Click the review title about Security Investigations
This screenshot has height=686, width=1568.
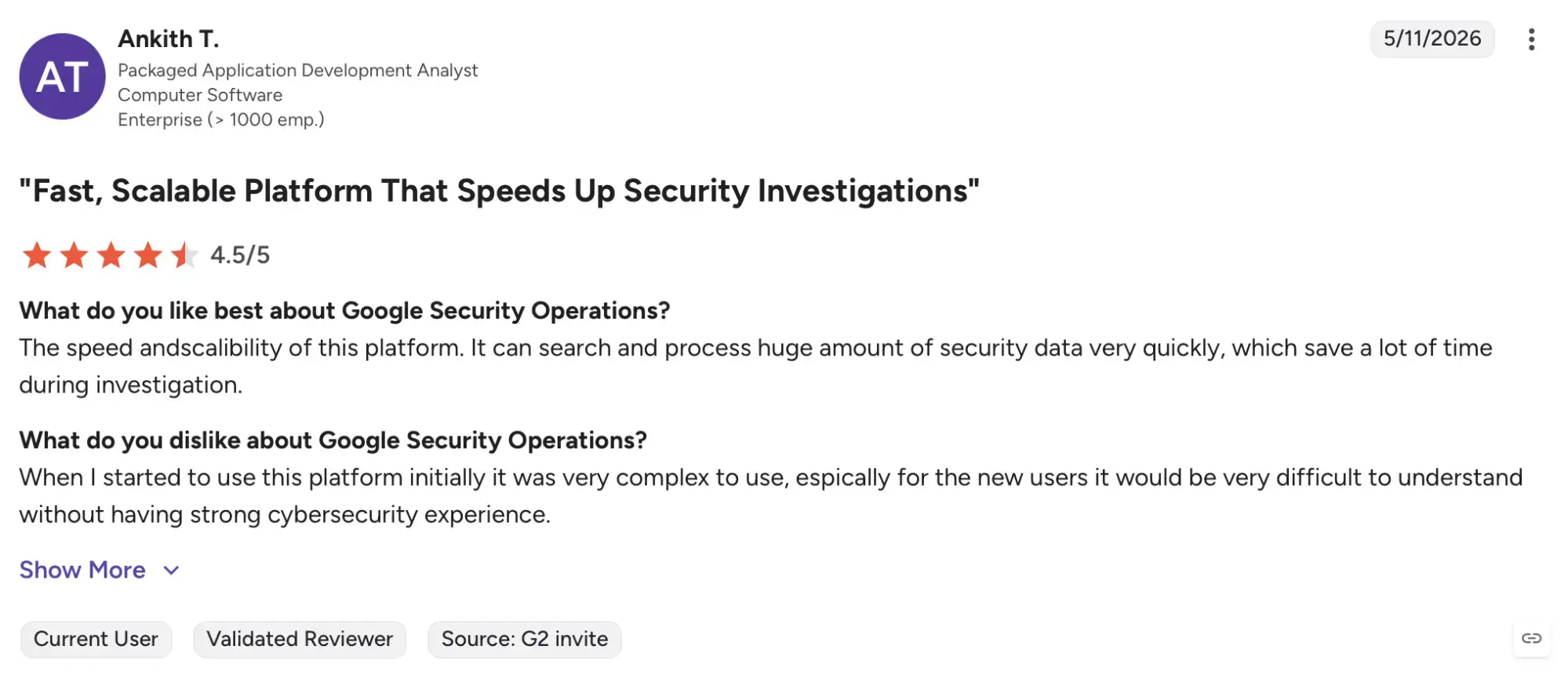coord(499,191)
